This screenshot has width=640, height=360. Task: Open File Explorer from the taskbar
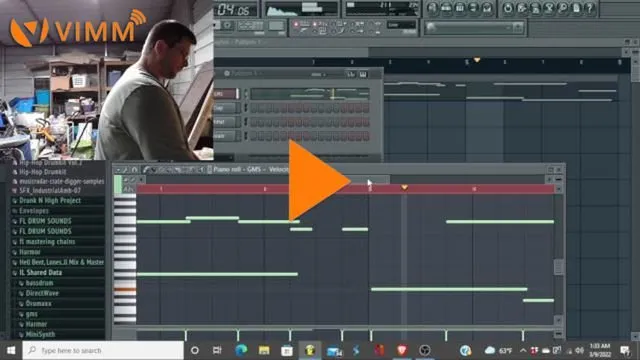click(x=264, y=351)
